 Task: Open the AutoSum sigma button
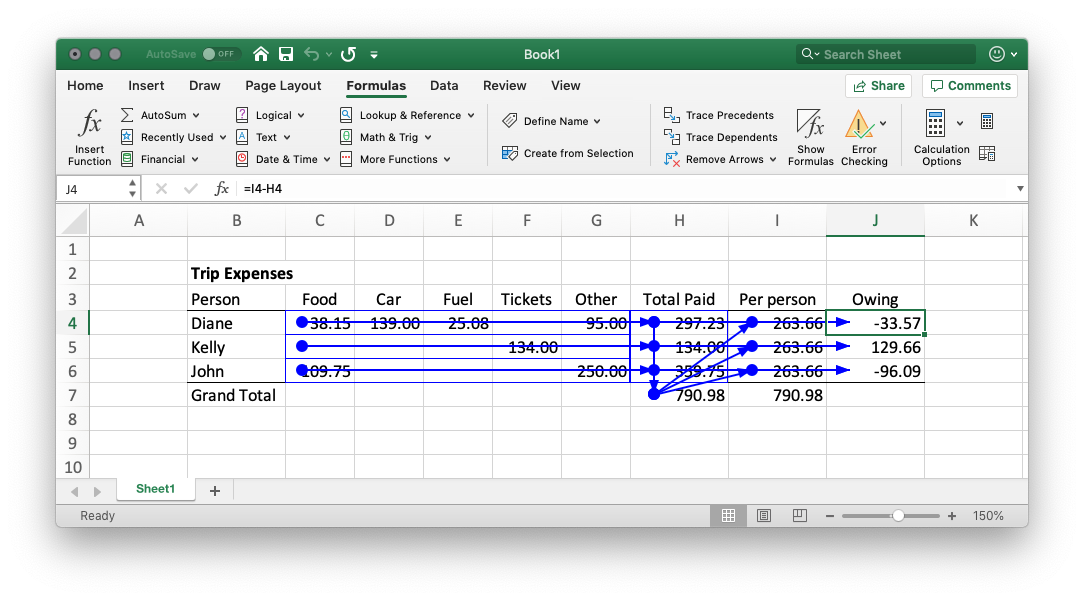(x=127, y=115)
